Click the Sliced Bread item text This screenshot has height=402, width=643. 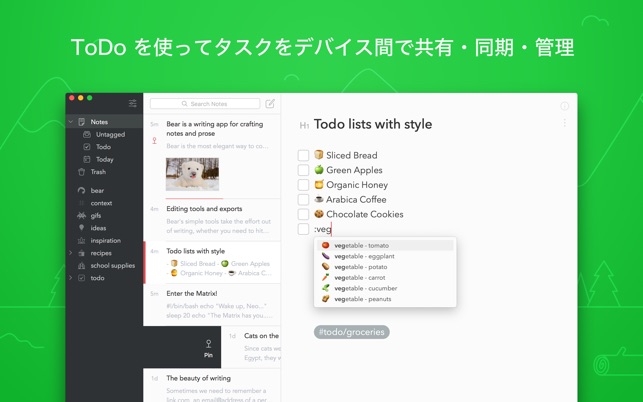point(351,155)
